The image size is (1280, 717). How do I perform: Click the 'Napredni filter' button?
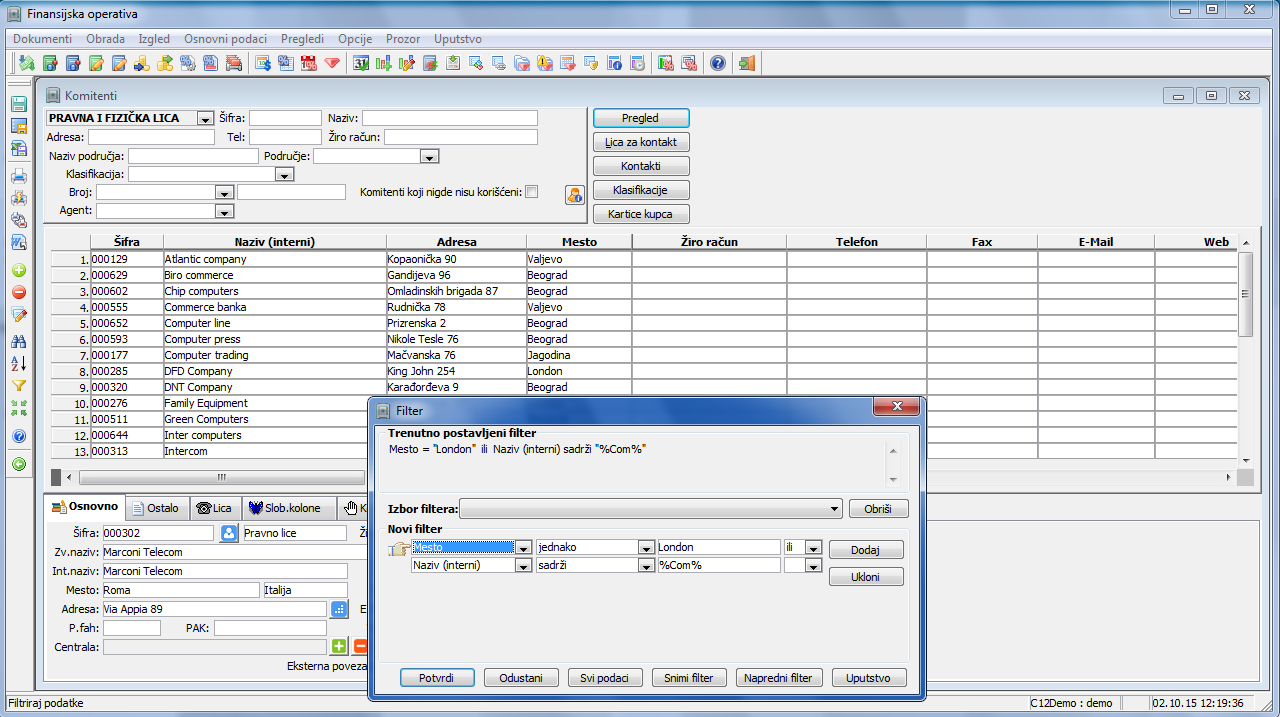(779, 678)
